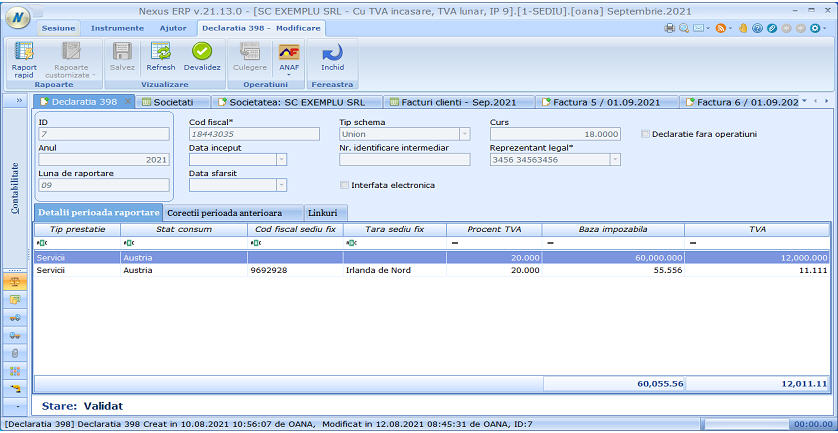Select the balance scale sidebar module
The height and width of the screenshot is (433, 838).
15,282
